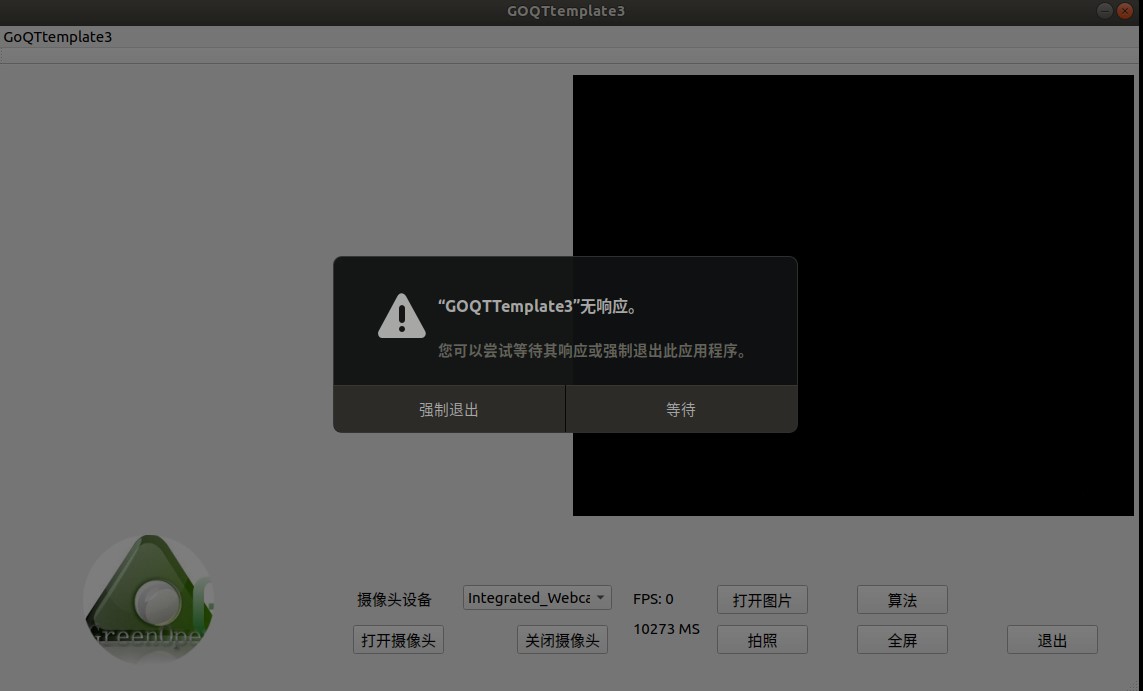Click the 退出 exit button
Image resolution: width=1143 pixels, height=691 pixels.
point(1052,640)
